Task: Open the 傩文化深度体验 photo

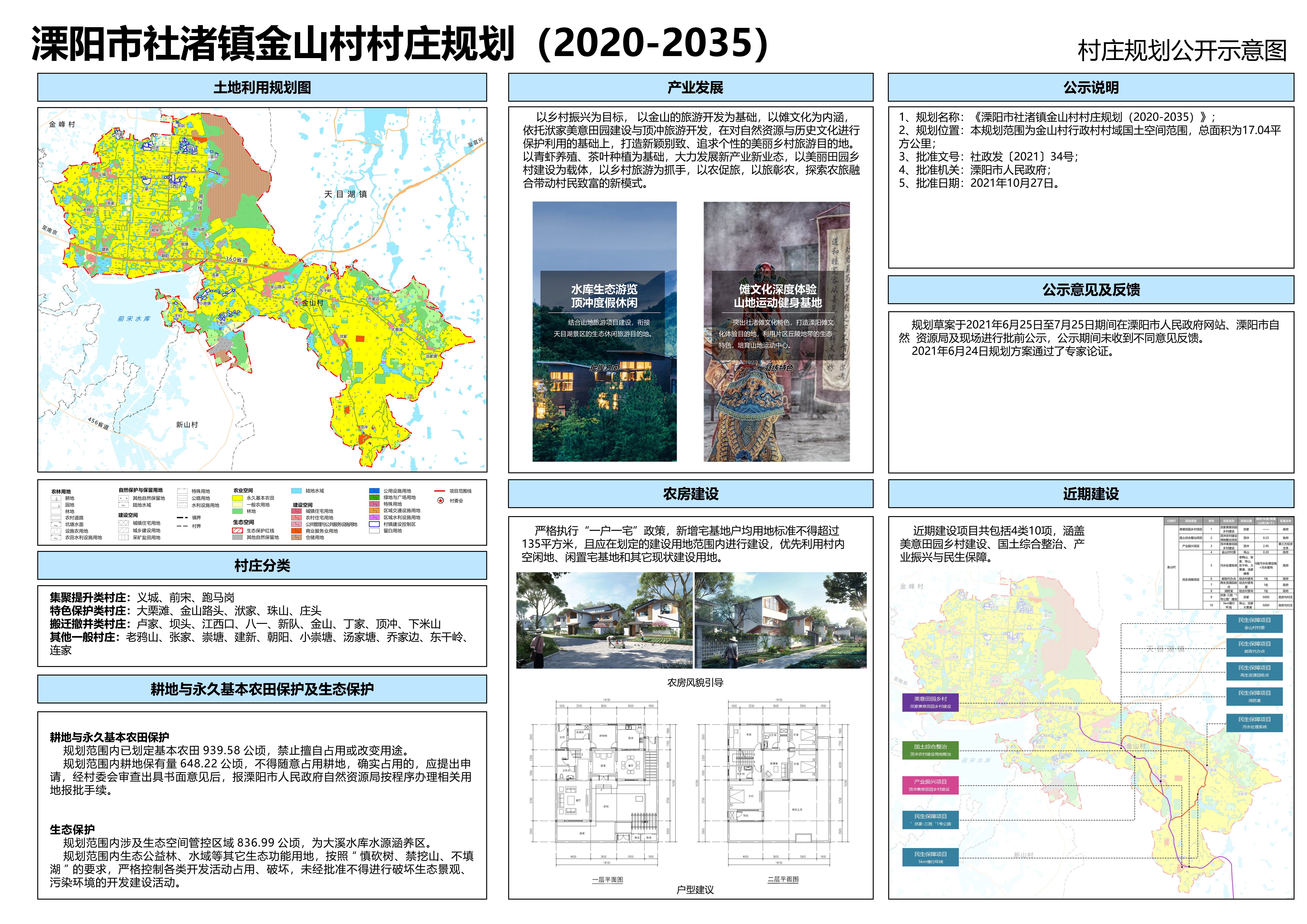Action: point(776,331)
